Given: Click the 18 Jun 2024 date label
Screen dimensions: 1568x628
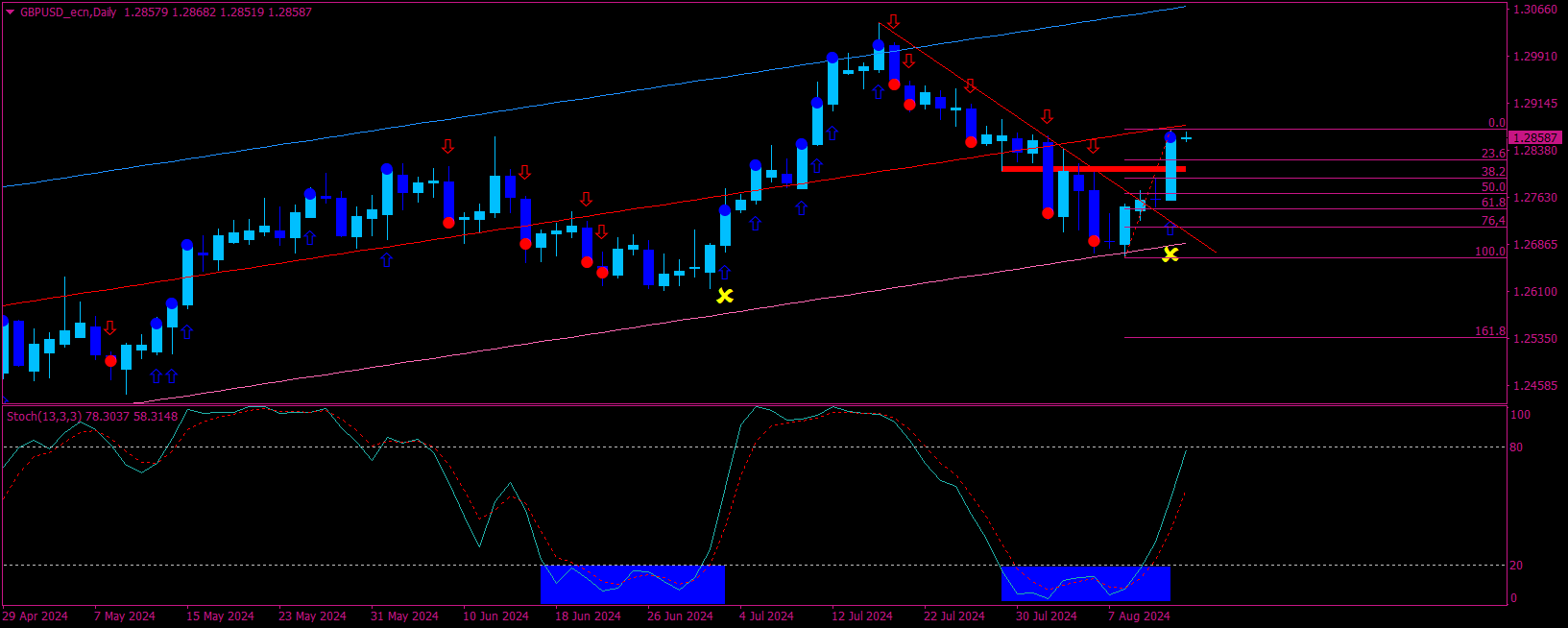Looking at the screenshot, I should coord(588,616).
